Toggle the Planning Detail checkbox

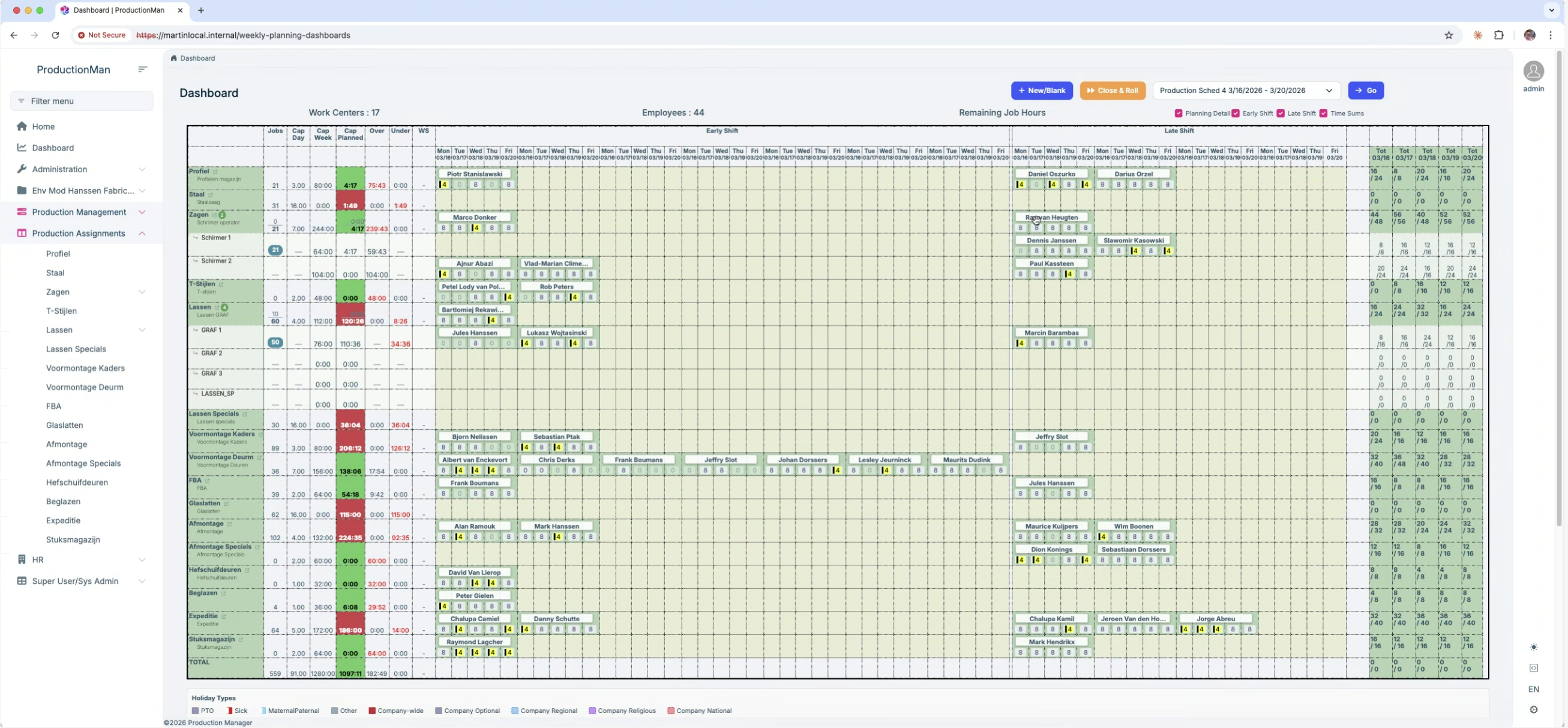1179,113
